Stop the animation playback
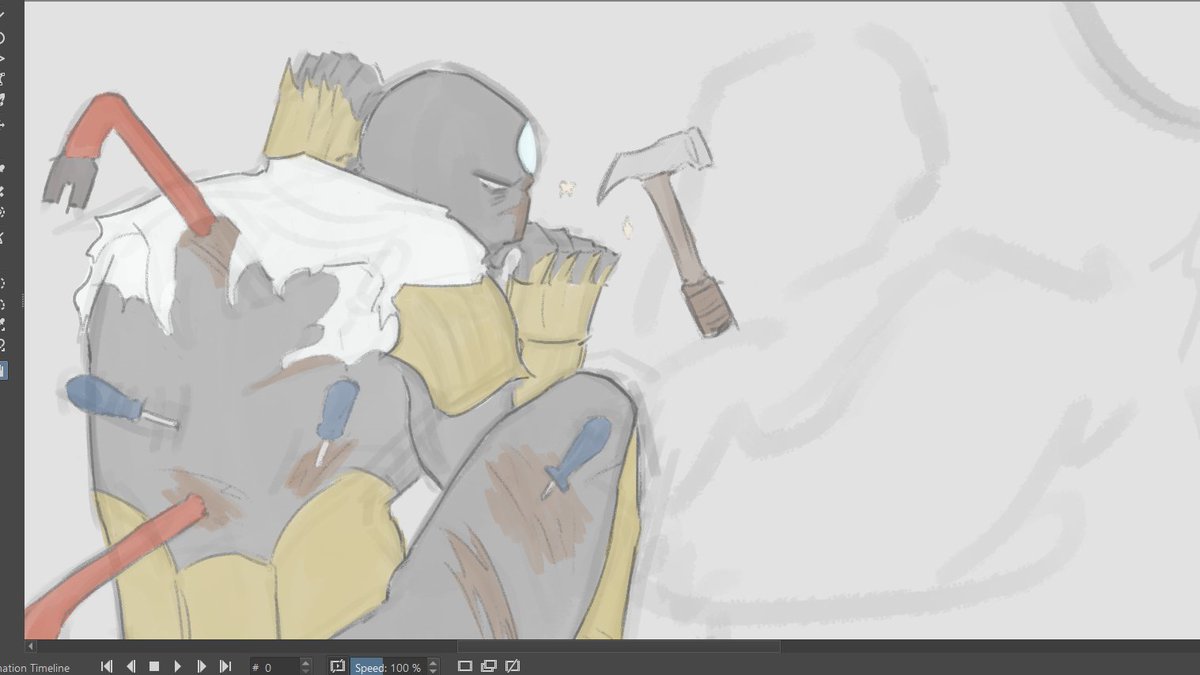Screen dimensions: 1200x675 [x=154, y=666]
